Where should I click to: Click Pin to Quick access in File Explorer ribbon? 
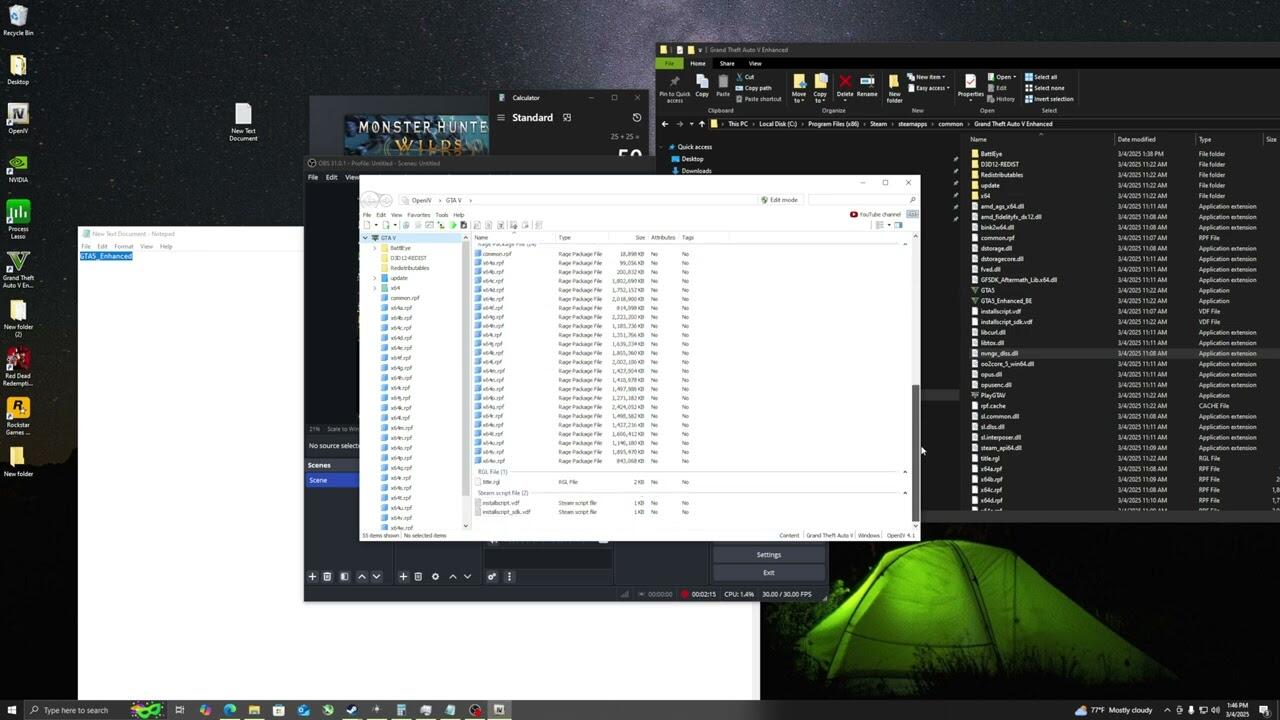(674, 89)
